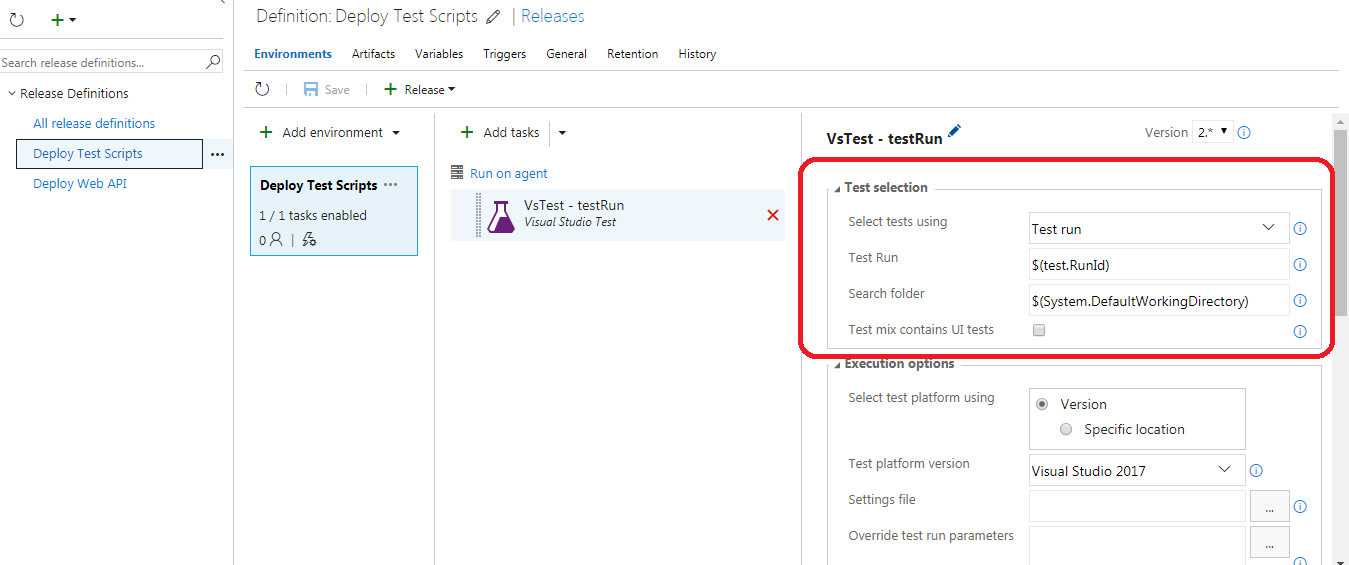Screen dimensions: 1349x565
Task: Click into the Search folder input field
Action: [1159, 300]
